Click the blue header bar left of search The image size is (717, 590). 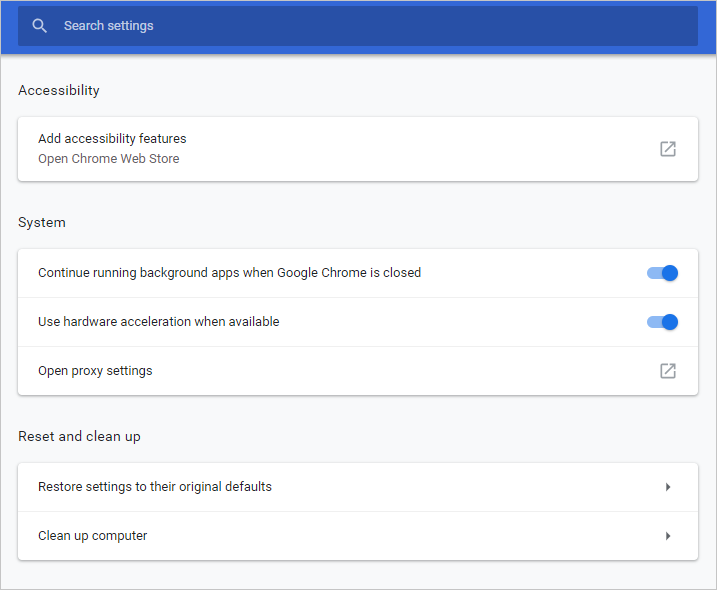click(8, 26)
